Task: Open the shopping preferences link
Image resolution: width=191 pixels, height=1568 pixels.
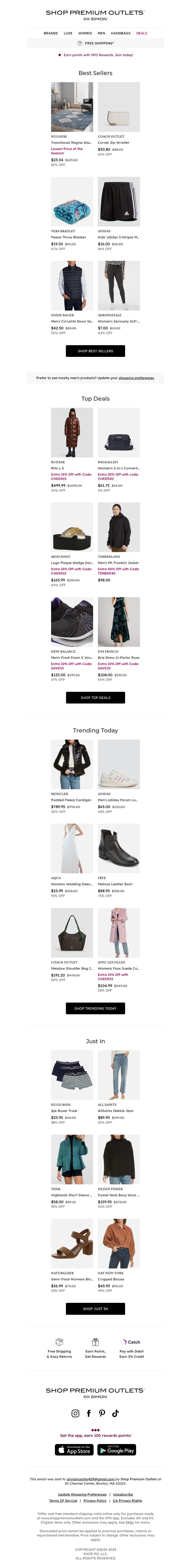Action: click(x=136, y=378)
